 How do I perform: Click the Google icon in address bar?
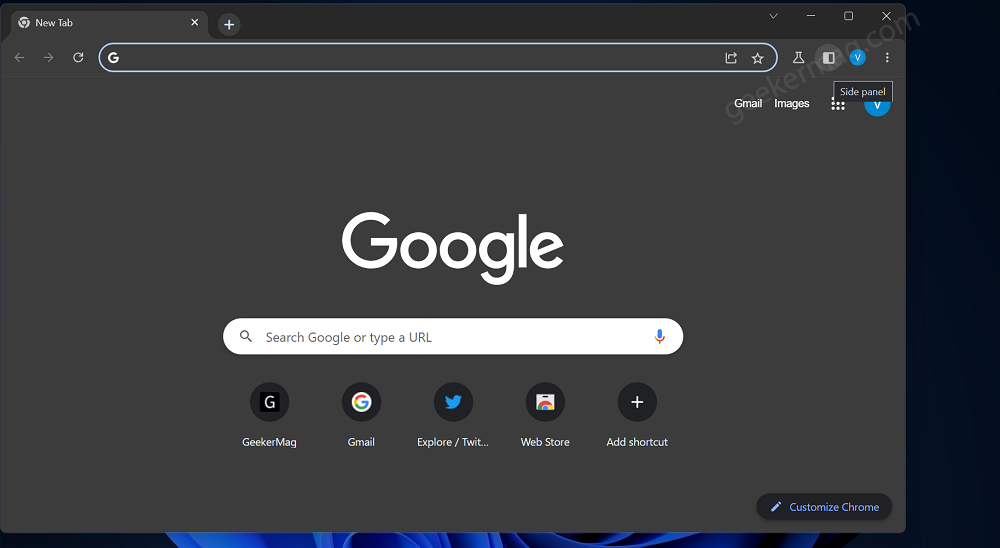114,57
